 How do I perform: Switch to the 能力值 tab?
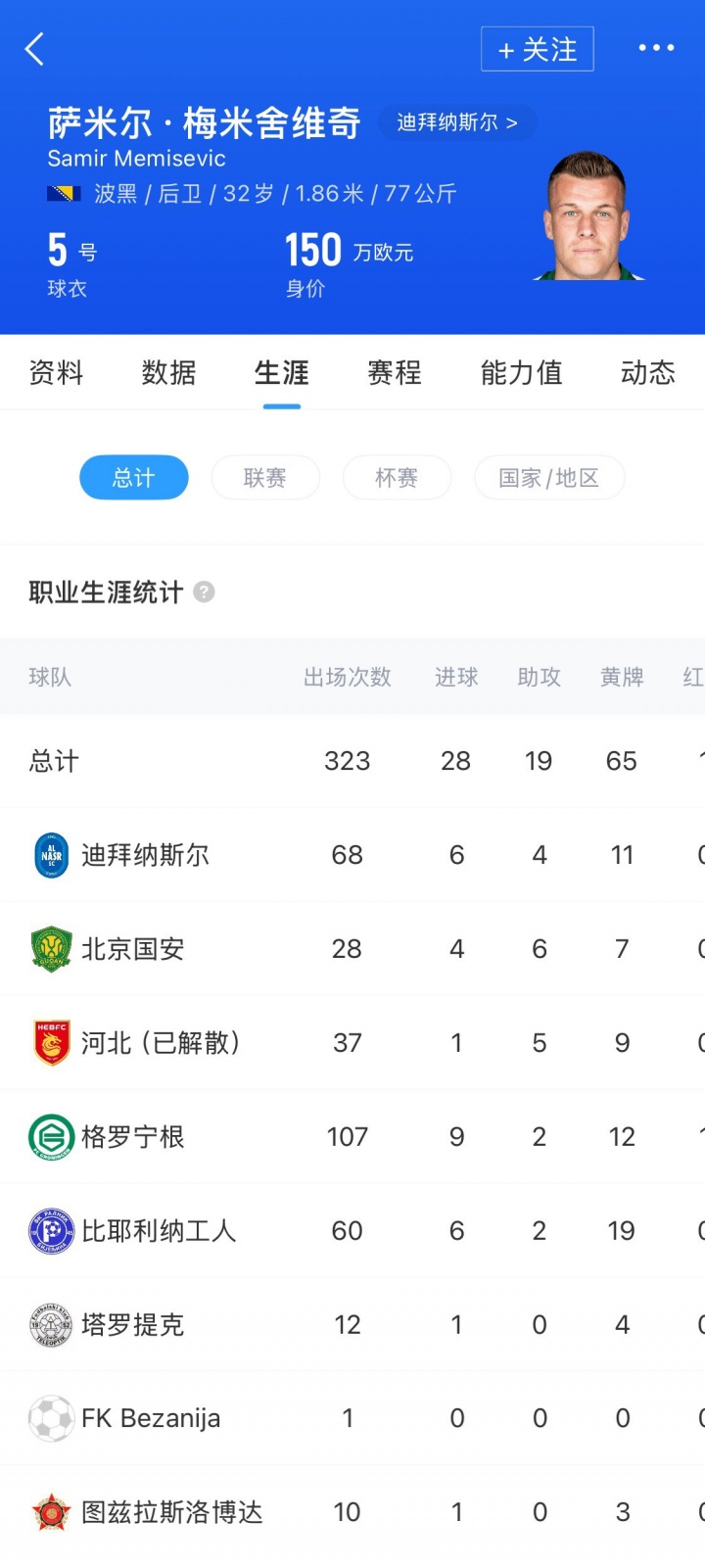tap(521, 373)
